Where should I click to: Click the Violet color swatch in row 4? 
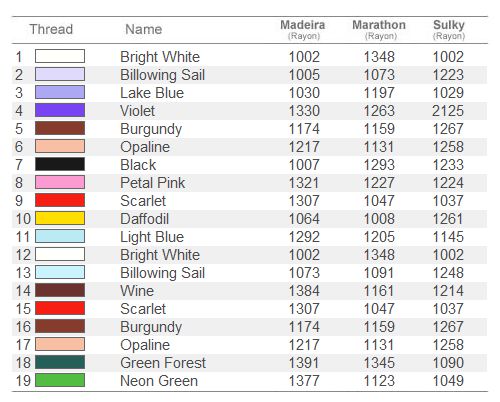coord(60,110)
